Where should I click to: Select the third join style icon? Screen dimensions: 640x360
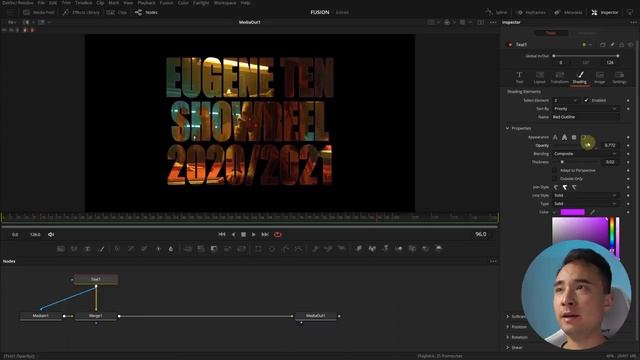coord(574,187)
